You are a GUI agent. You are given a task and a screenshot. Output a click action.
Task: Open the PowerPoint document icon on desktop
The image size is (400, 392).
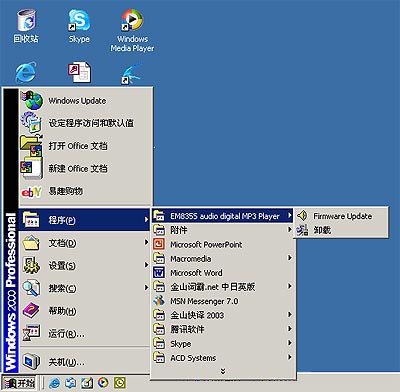click(79, 72)
